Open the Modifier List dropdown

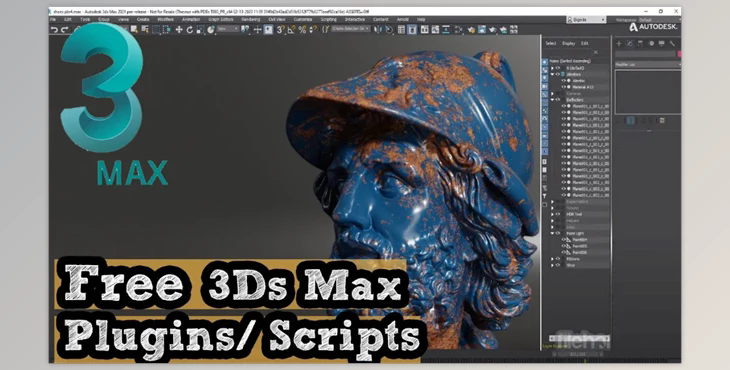[648, 64]
